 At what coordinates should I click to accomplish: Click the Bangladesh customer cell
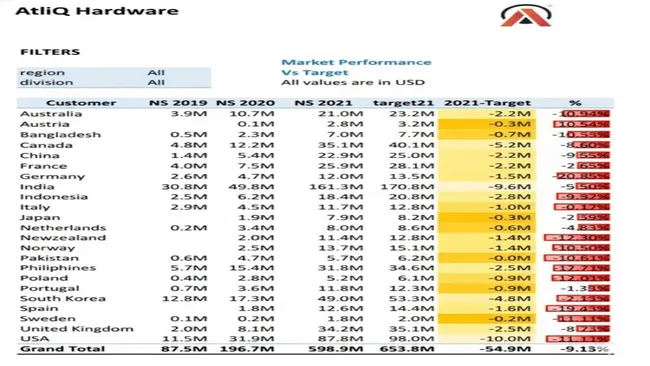click(x=61, y=135)
